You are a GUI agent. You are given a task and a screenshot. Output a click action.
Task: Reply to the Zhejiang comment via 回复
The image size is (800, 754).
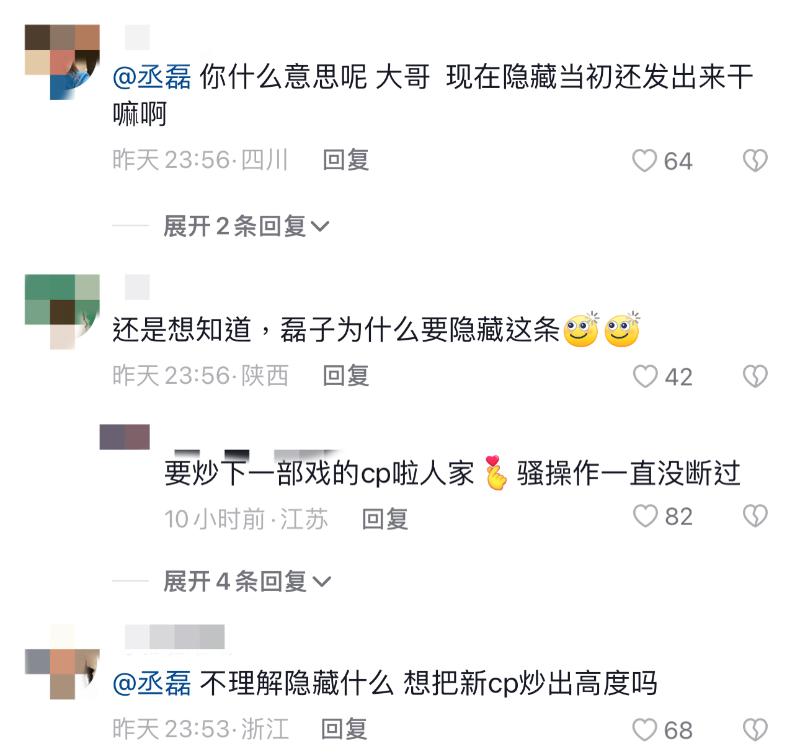(x=344, y=728)
